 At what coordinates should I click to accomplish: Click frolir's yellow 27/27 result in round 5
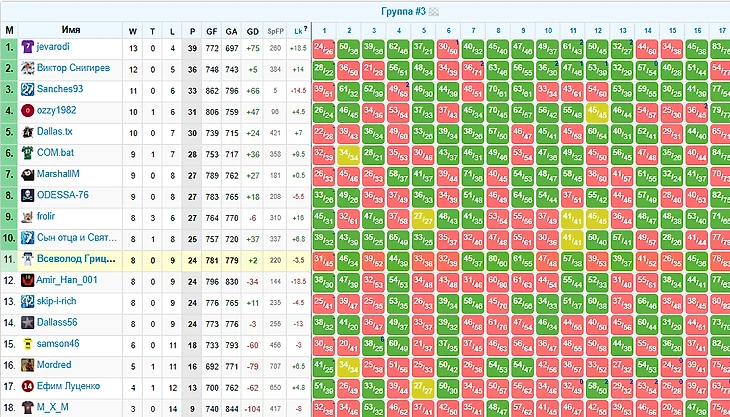(x=424, y=219)
